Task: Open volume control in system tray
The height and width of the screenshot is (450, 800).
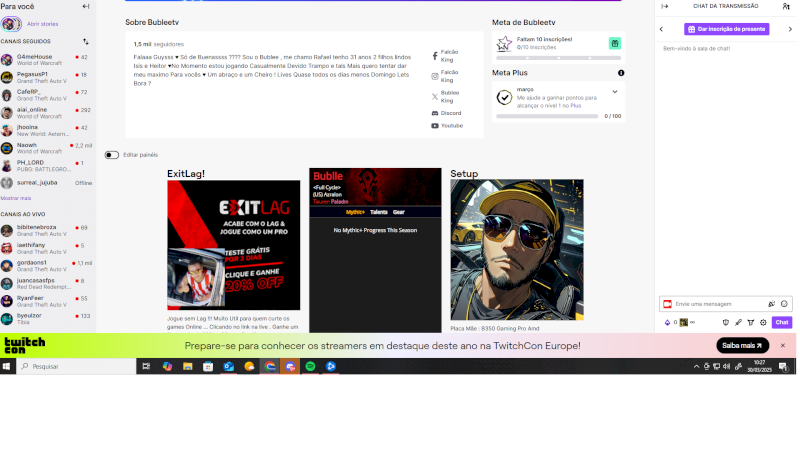Action: (726, 366)
